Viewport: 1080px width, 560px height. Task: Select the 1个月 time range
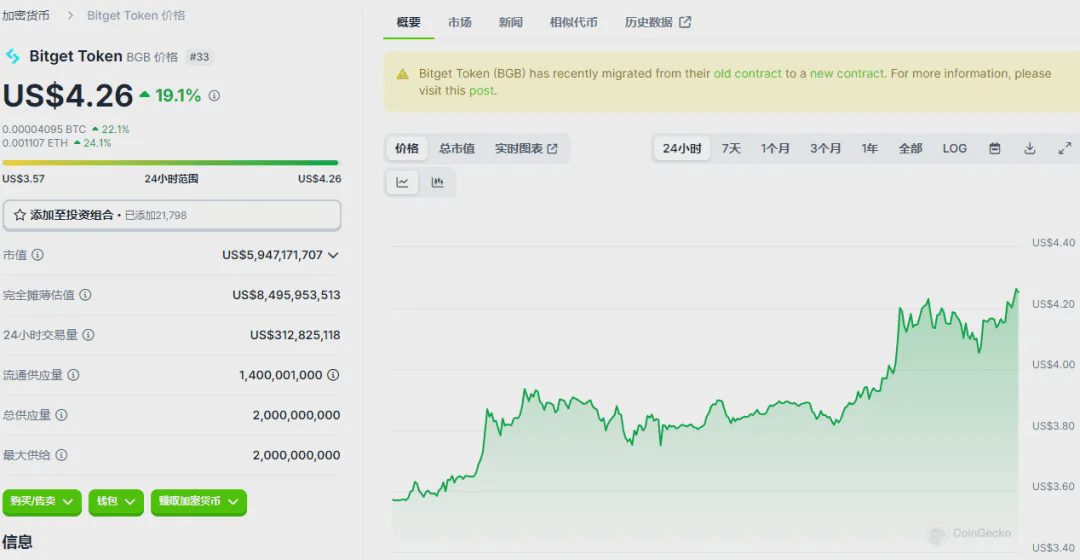coord(775,148)
